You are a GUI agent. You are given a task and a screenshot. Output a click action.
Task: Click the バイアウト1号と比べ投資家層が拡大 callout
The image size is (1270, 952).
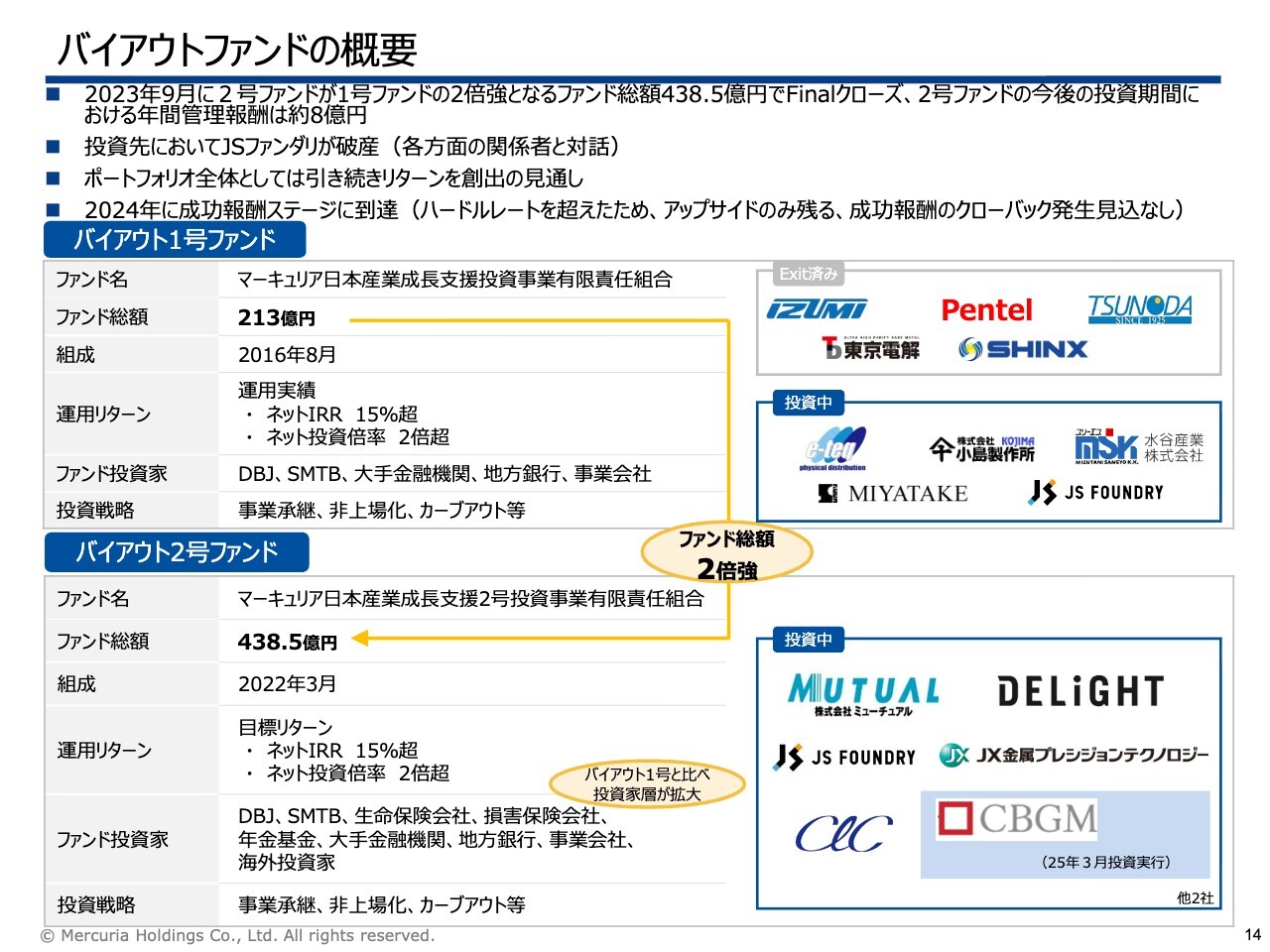coord(647,783)
